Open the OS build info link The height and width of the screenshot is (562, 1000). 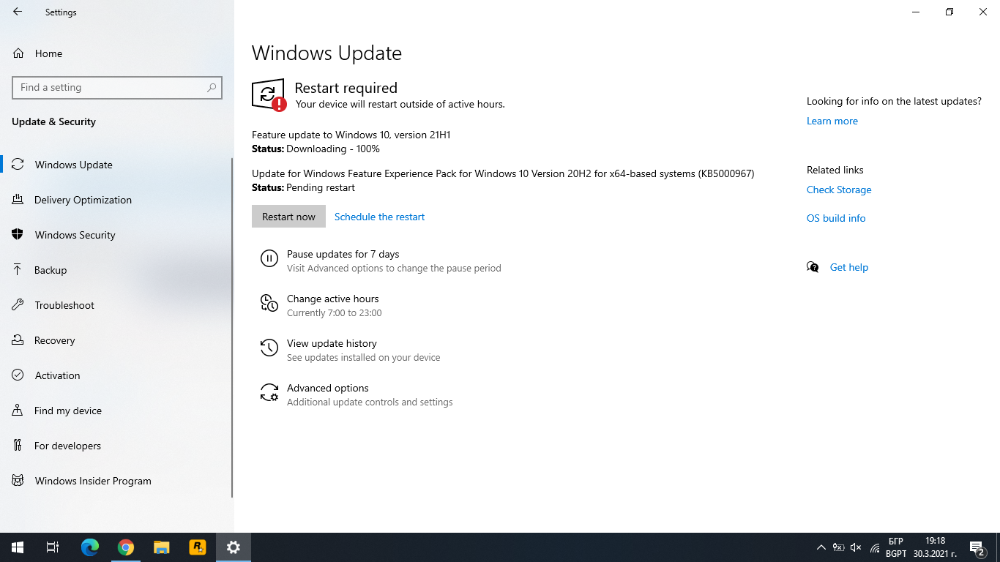pyautogui.click(x=836, y=218)
